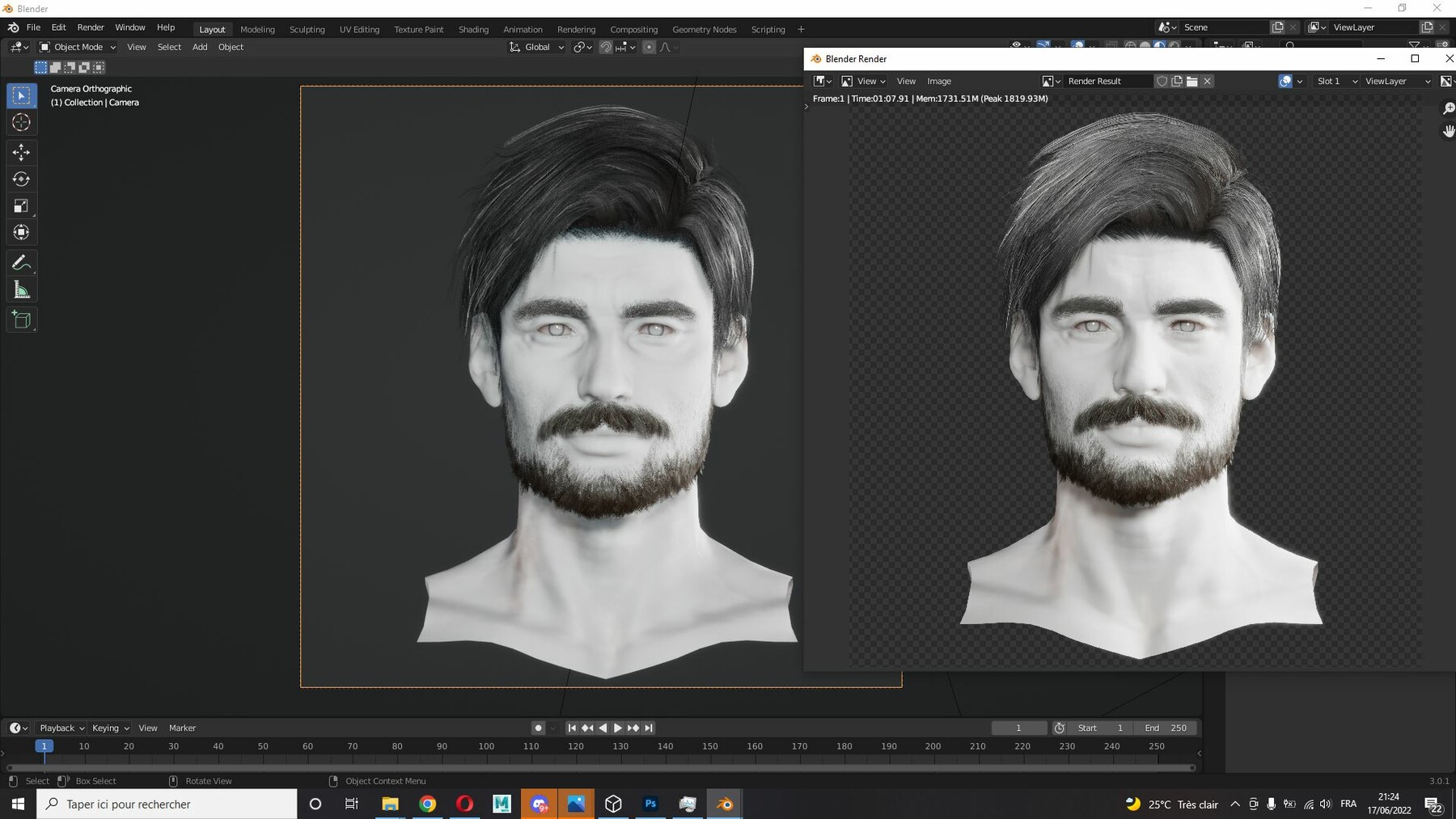Image resolution: width=1456 pixels, height=819 pixels.
Task: Open Object Mode dropdown
Action: tap(78, 47)
